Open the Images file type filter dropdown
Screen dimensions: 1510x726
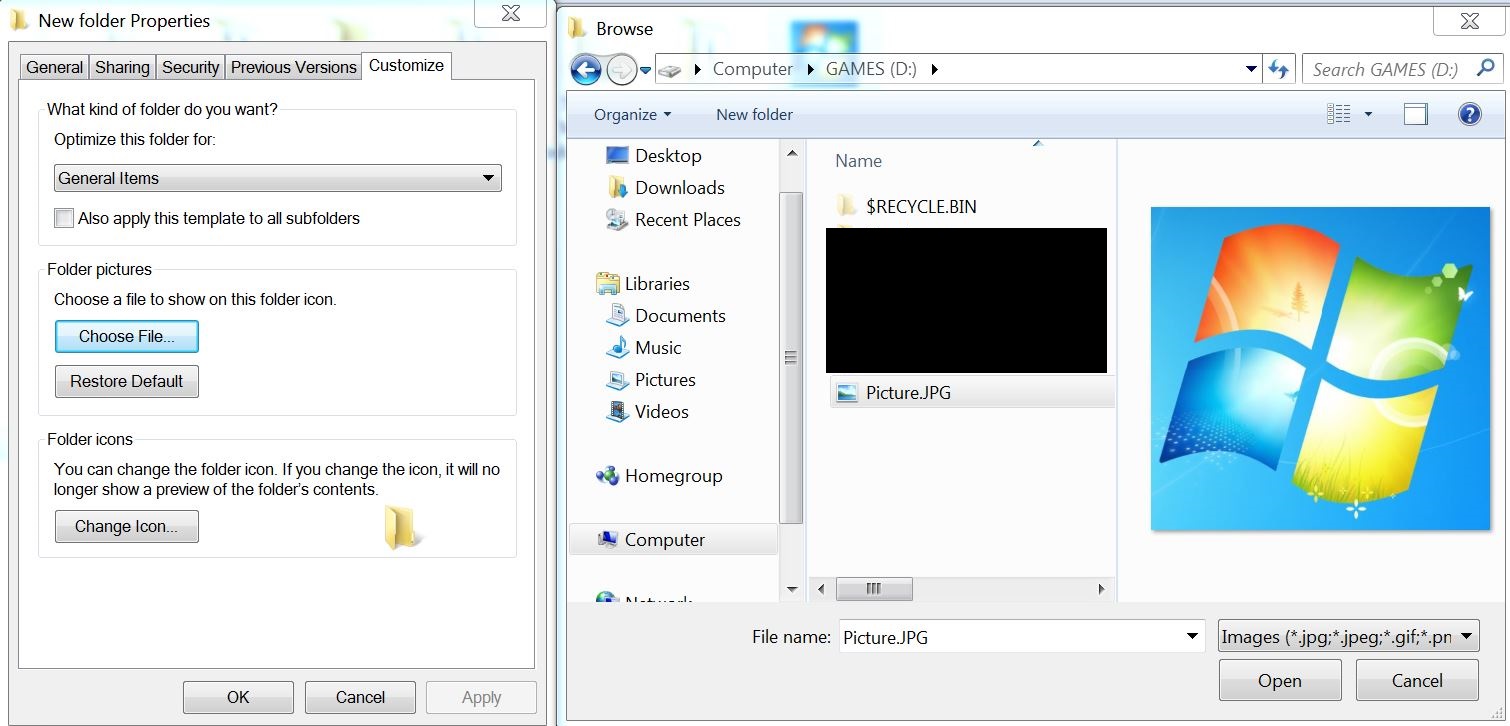[x=1349, y=637]
